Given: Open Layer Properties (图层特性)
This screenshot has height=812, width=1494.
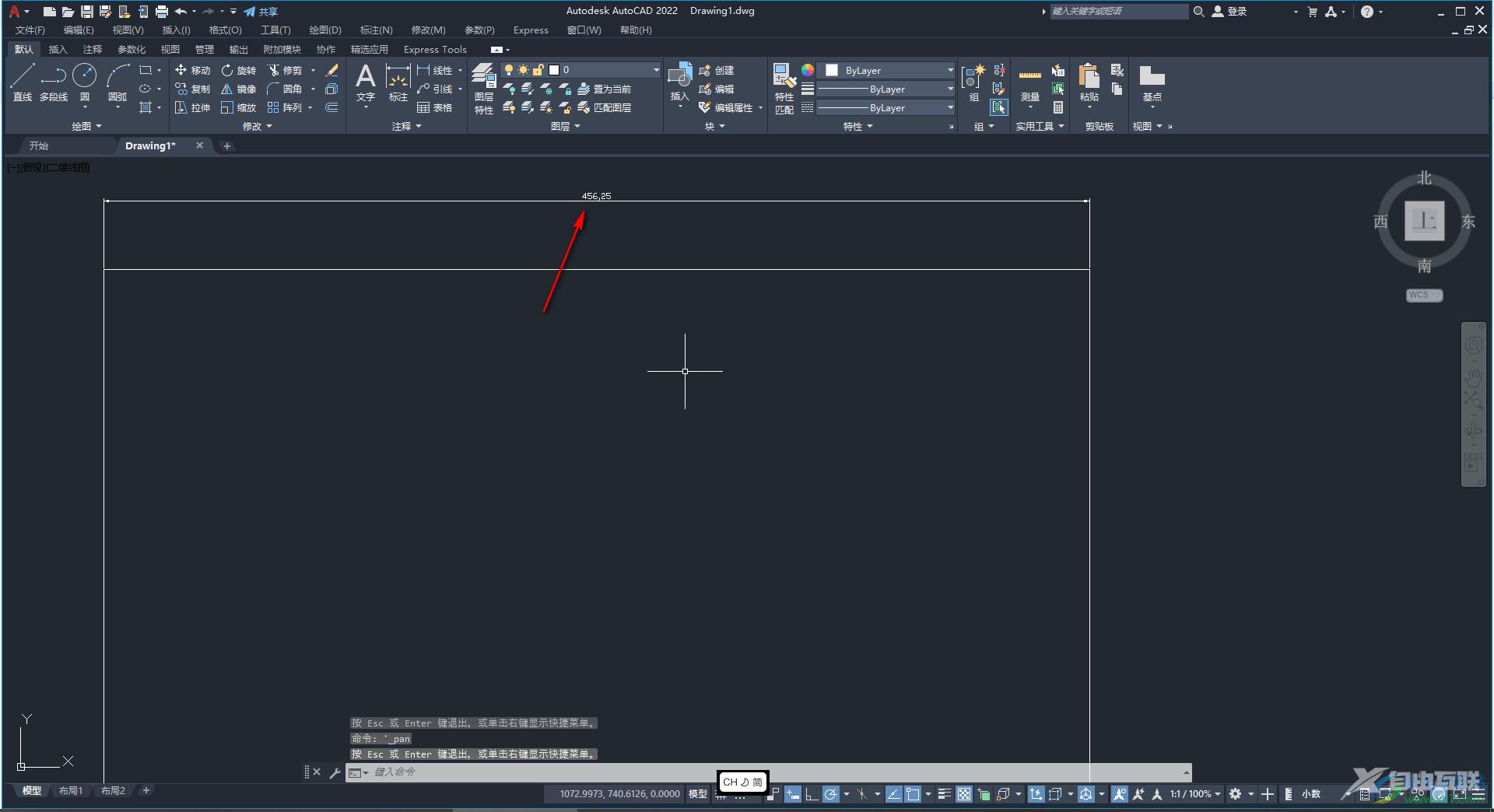Looking at the screenshot, I should (484, 89).
